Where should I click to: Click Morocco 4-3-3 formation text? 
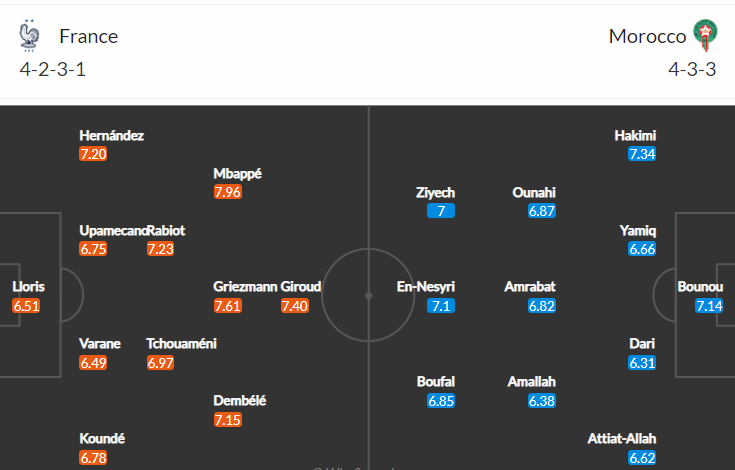692,69
